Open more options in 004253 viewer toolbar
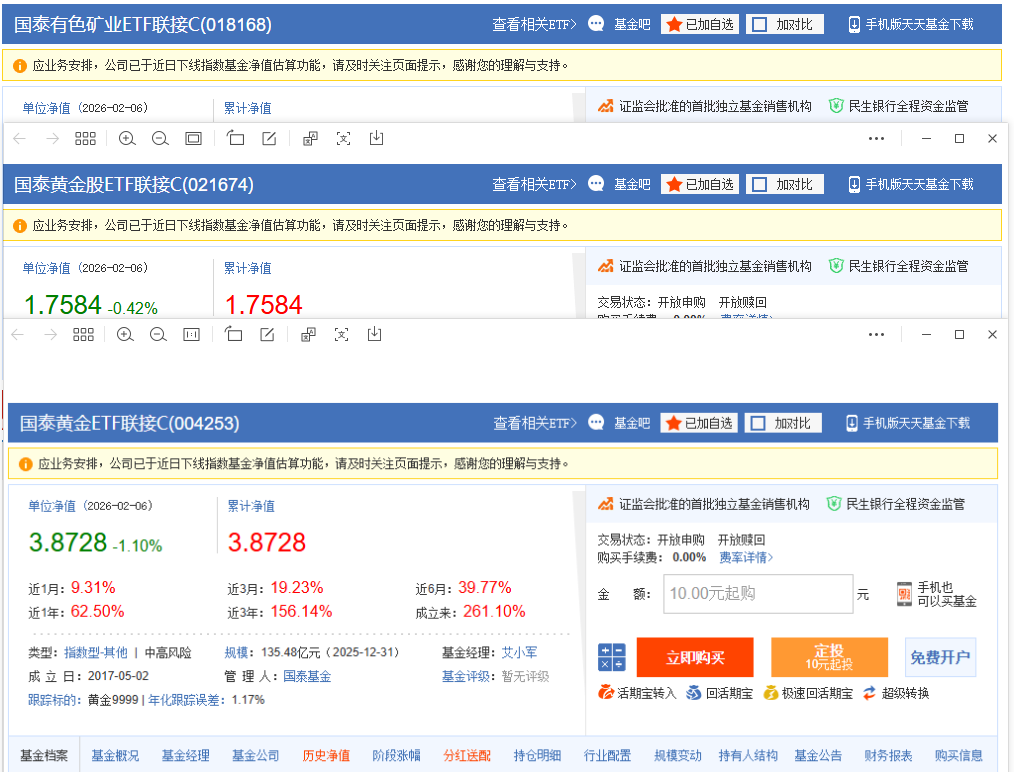Viewport: 1014px width, 772px height. click(x=876, y=334)
